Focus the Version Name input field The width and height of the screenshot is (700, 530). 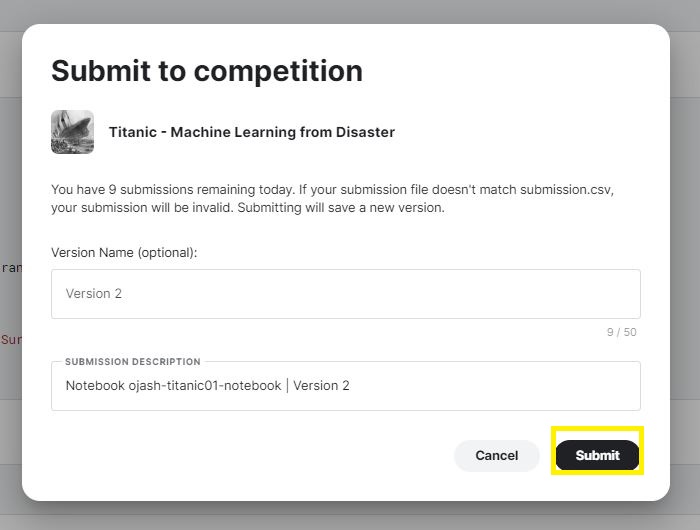(345, 294)
